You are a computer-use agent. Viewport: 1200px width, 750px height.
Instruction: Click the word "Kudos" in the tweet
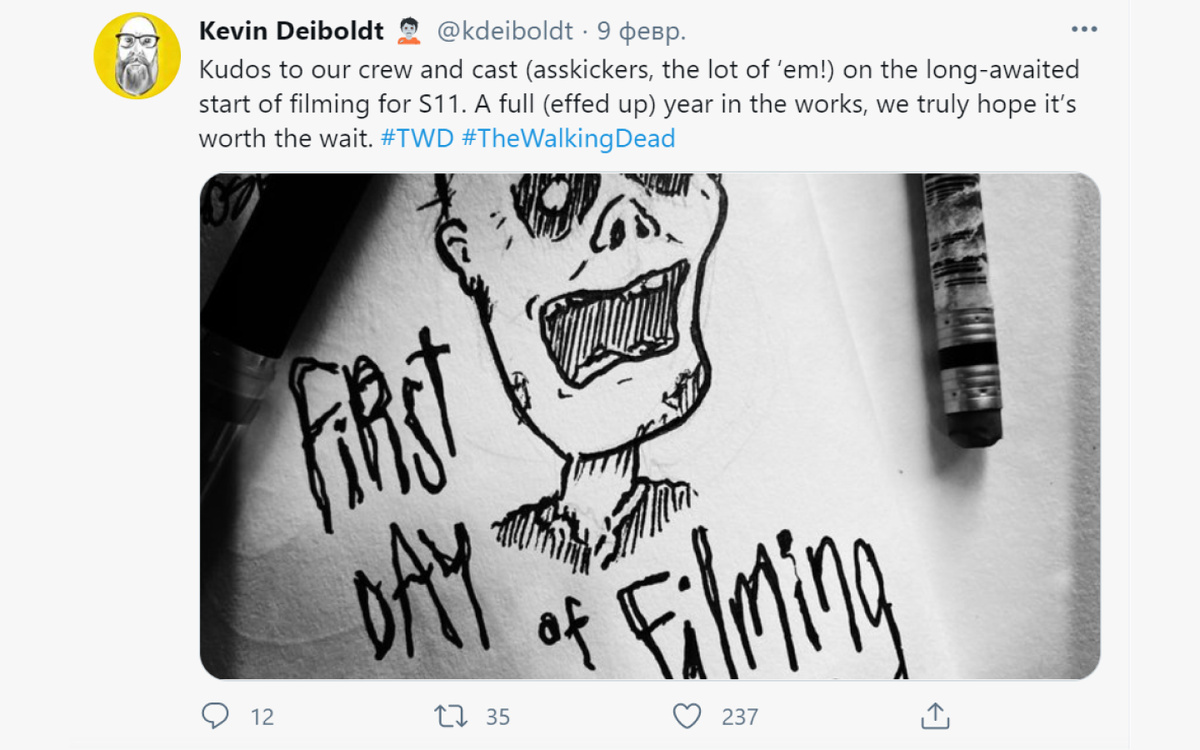pos(230,71)
